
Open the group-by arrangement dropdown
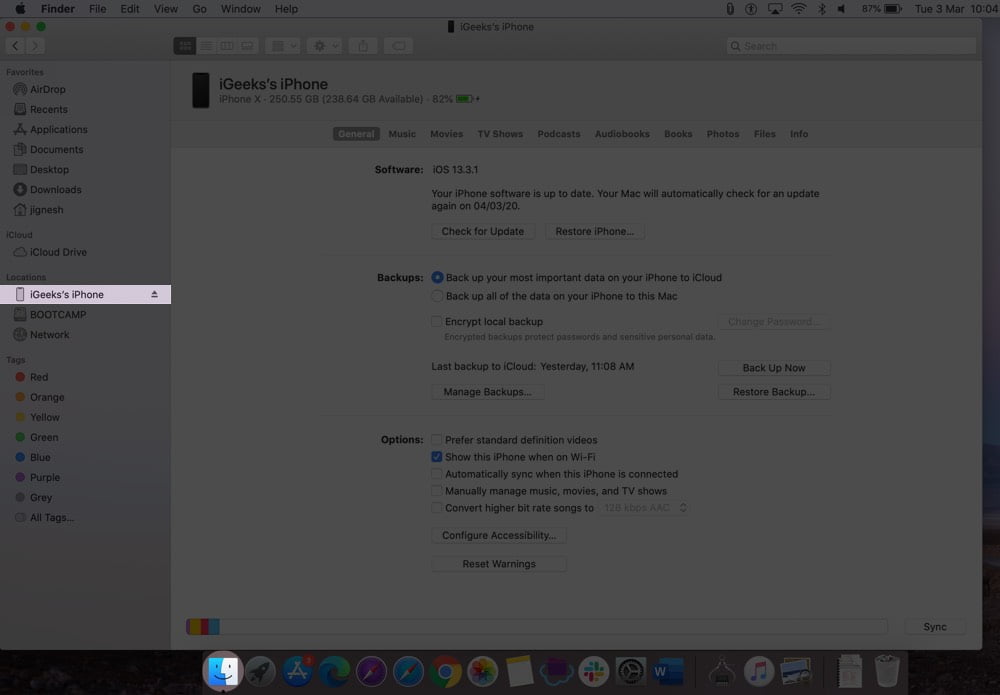pos(283,46)
